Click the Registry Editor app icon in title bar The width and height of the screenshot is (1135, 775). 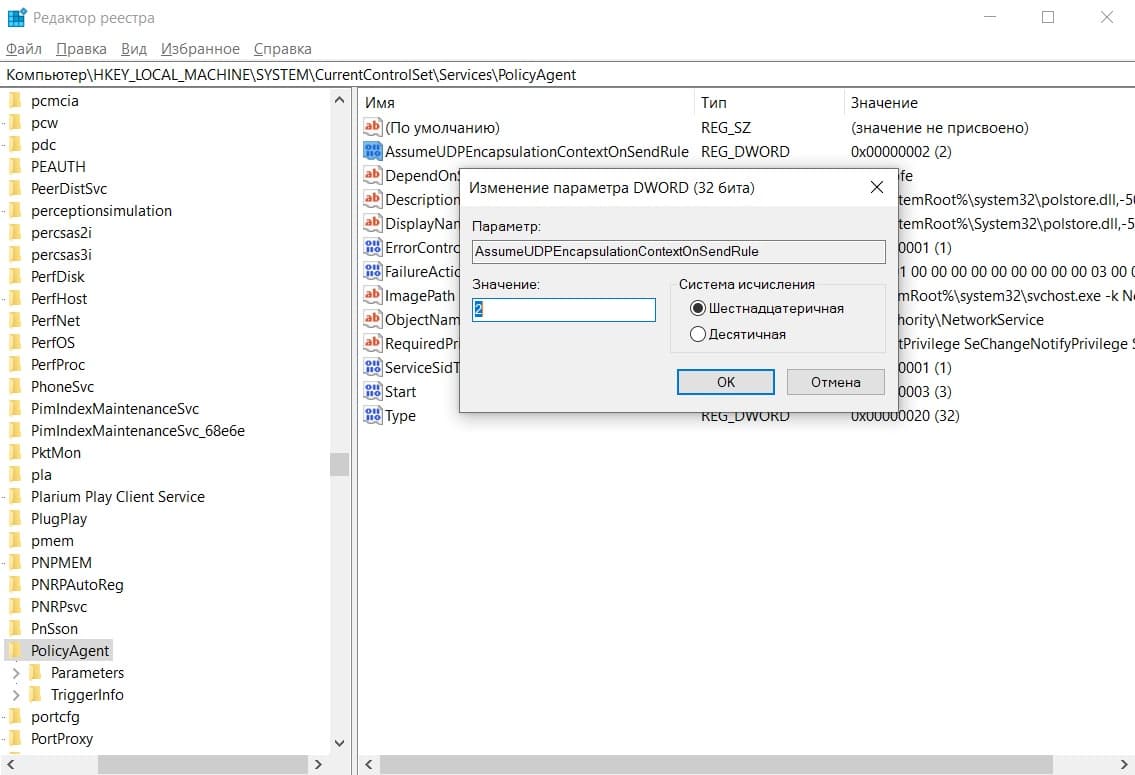tap(16, 18)
